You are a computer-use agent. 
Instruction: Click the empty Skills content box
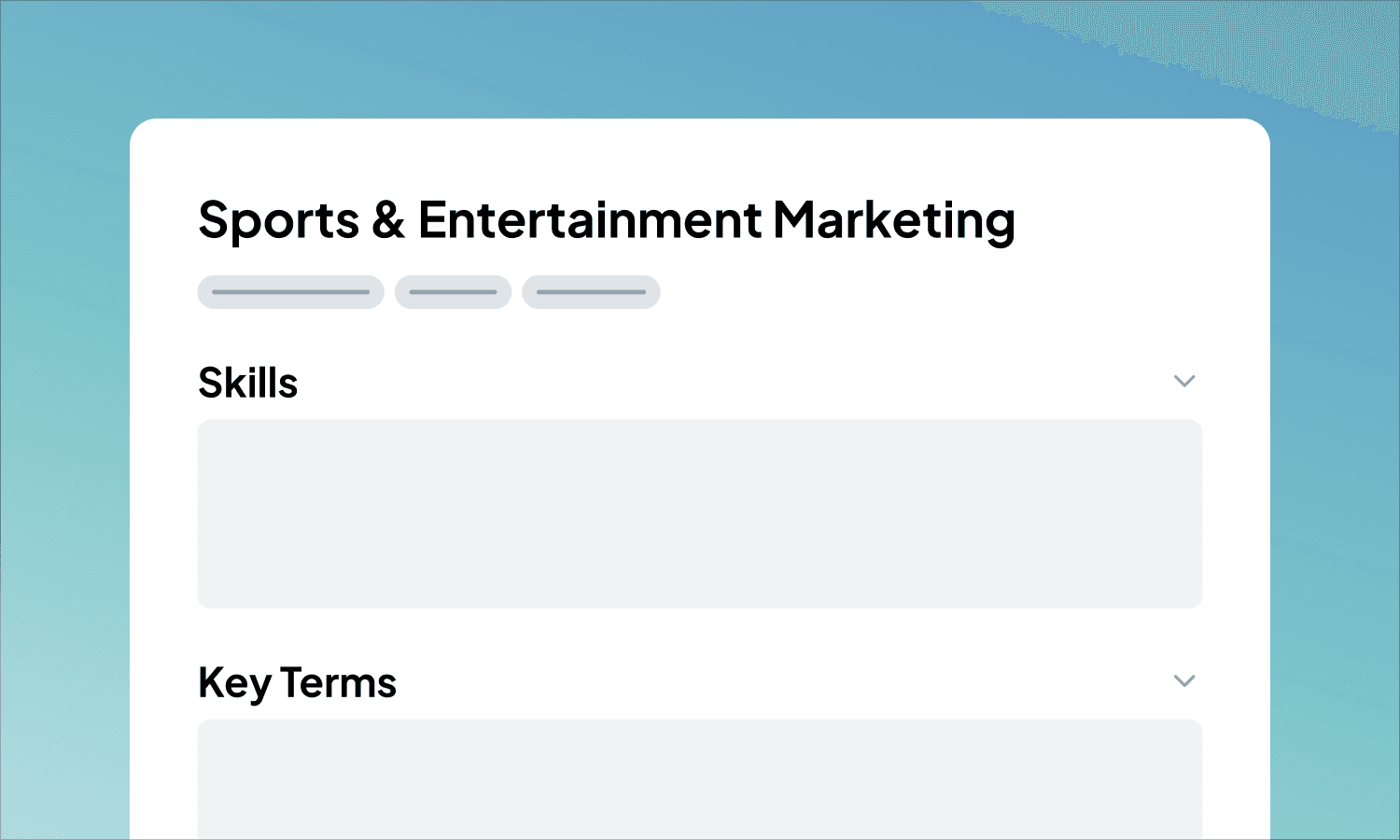click(x=699, y=513)
